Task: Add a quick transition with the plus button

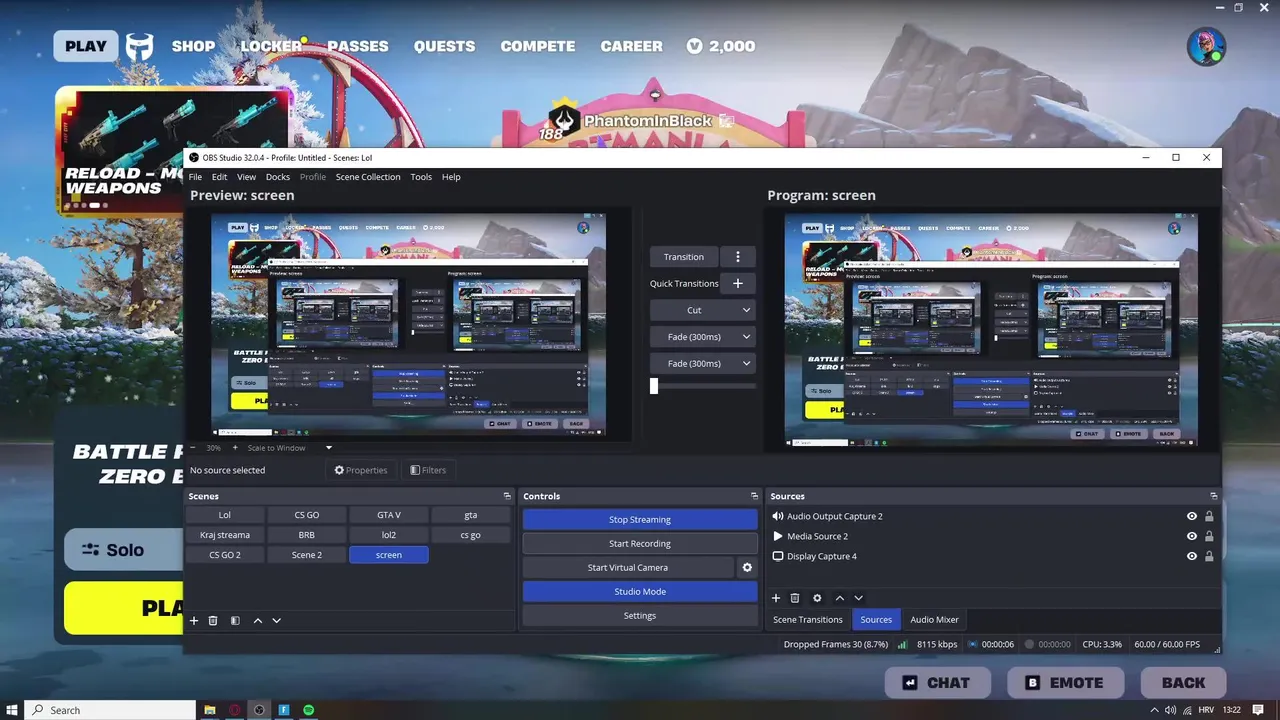Action: pyautogui.click(x=738, y=283)
